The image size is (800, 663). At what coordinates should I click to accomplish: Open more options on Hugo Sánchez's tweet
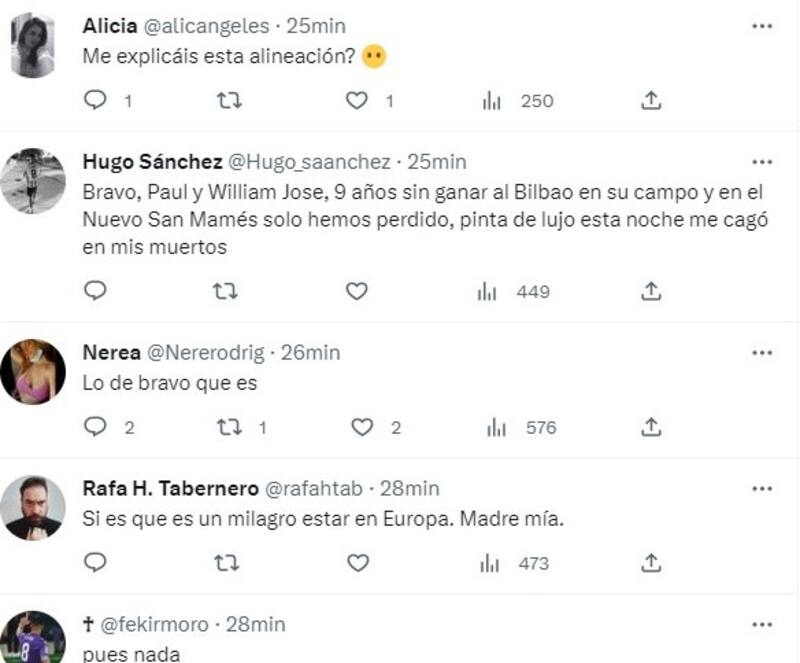pyautogui.click(x=762, y=162)
